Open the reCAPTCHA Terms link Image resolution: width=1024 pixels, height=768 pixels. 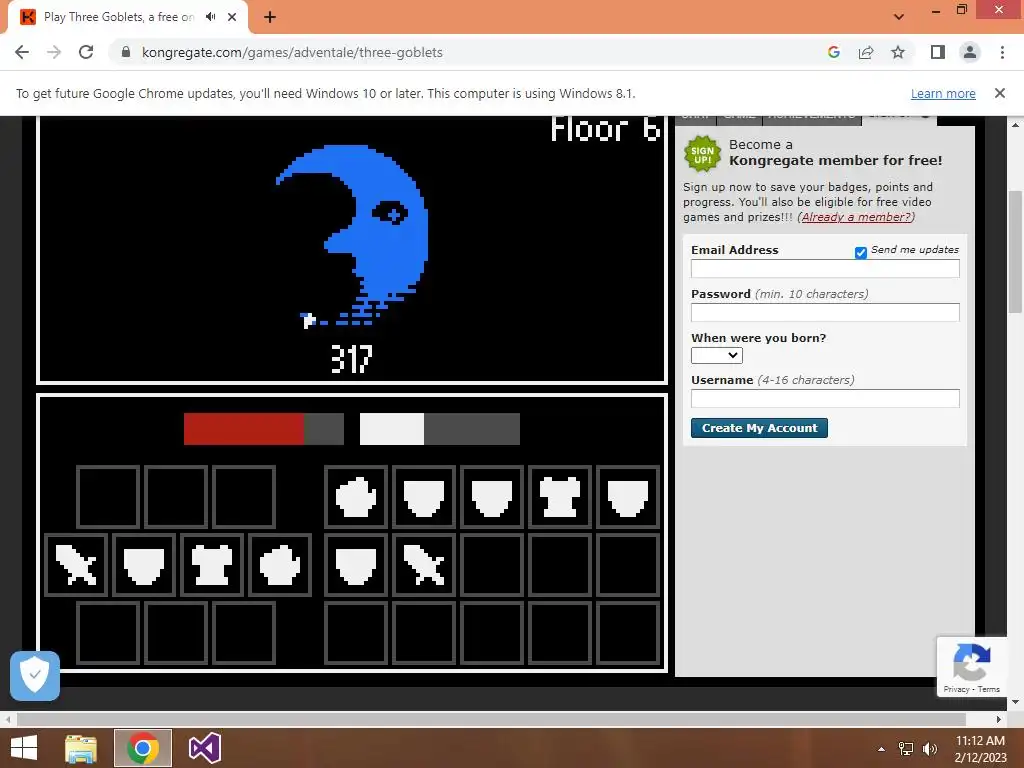[x=988, y=689]
